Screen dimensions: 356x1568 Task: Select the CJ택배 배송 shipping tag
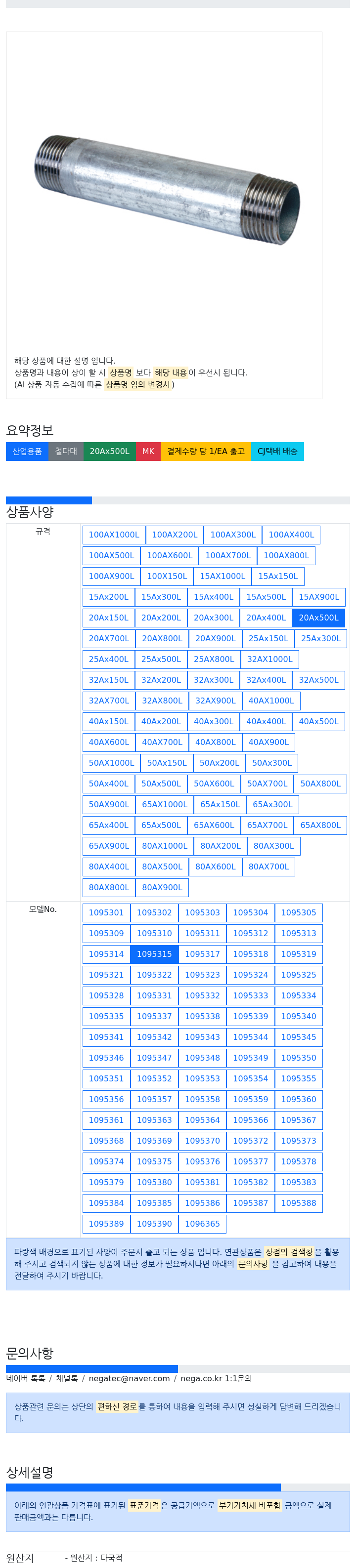277,451
